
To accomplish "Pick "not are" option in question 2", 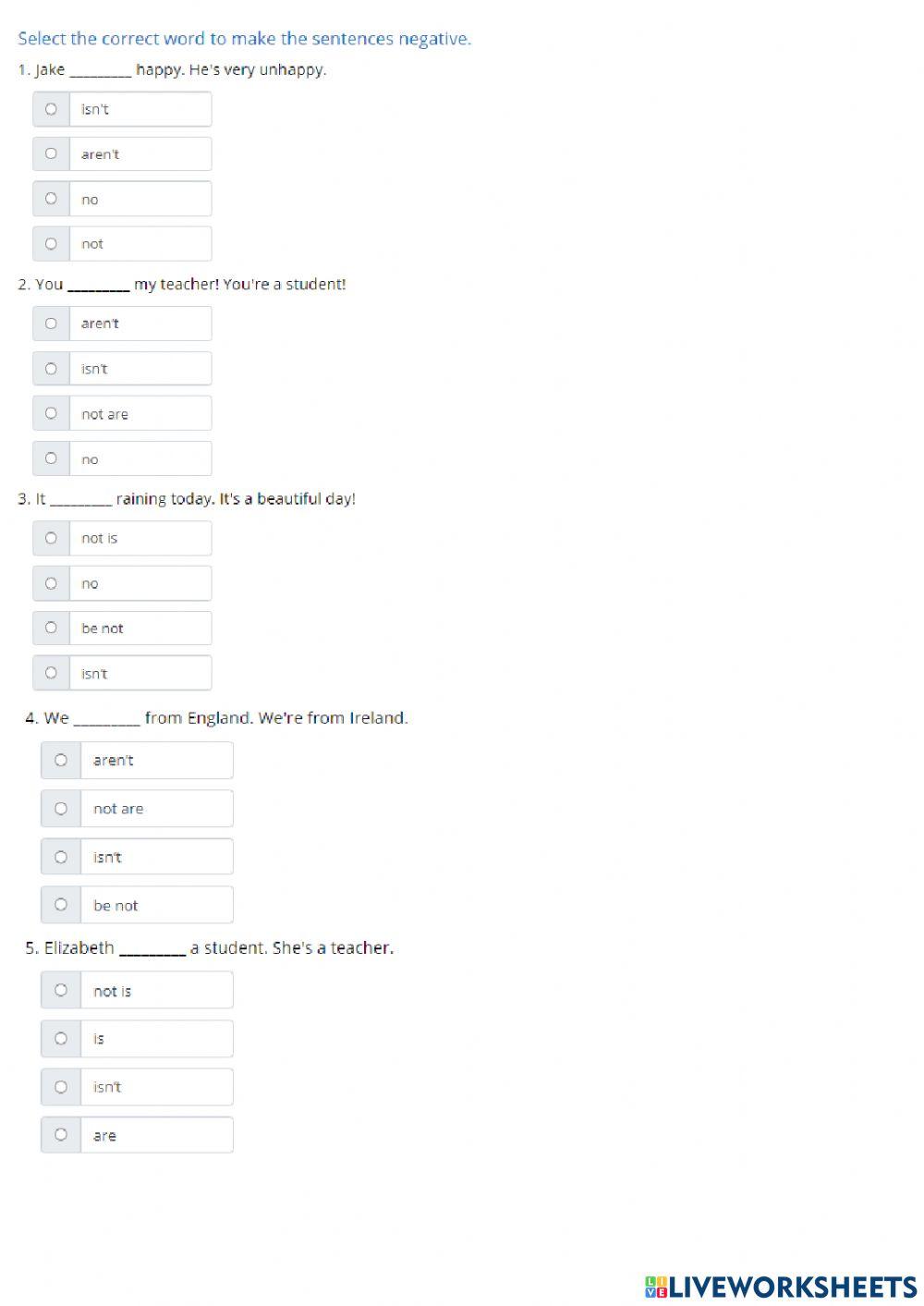I will click(51, 413).
